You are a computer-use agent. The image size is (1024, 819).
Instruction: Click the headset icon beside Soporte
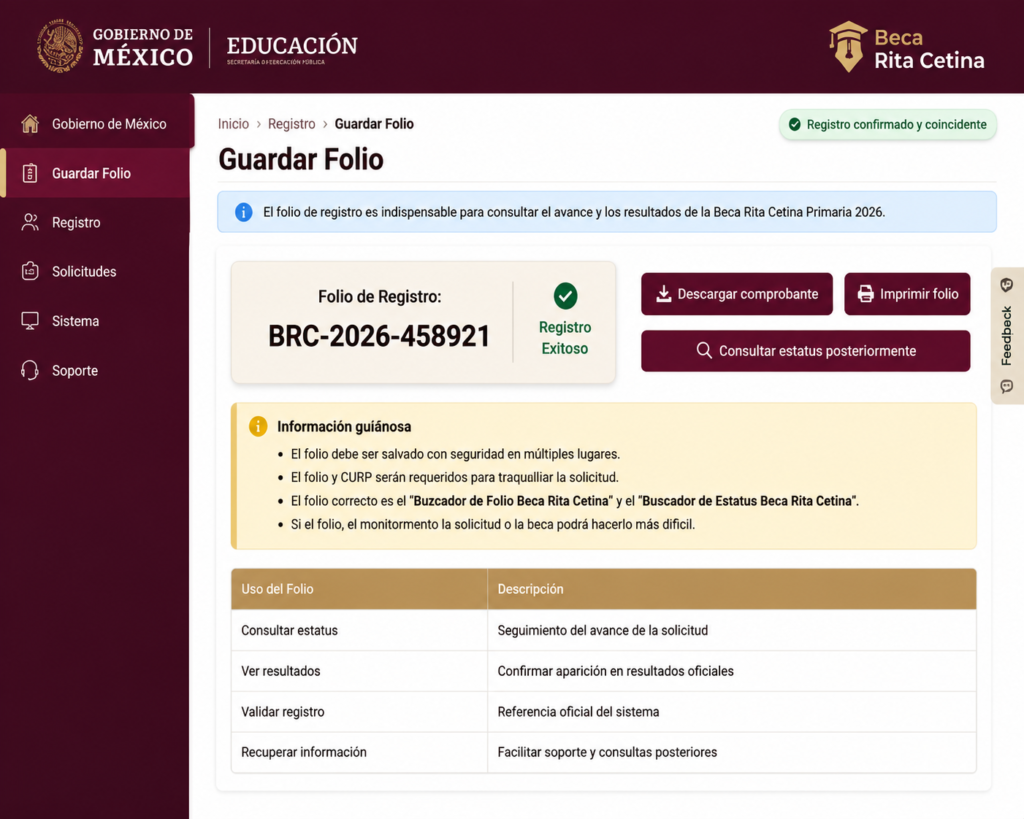[30, 370]
